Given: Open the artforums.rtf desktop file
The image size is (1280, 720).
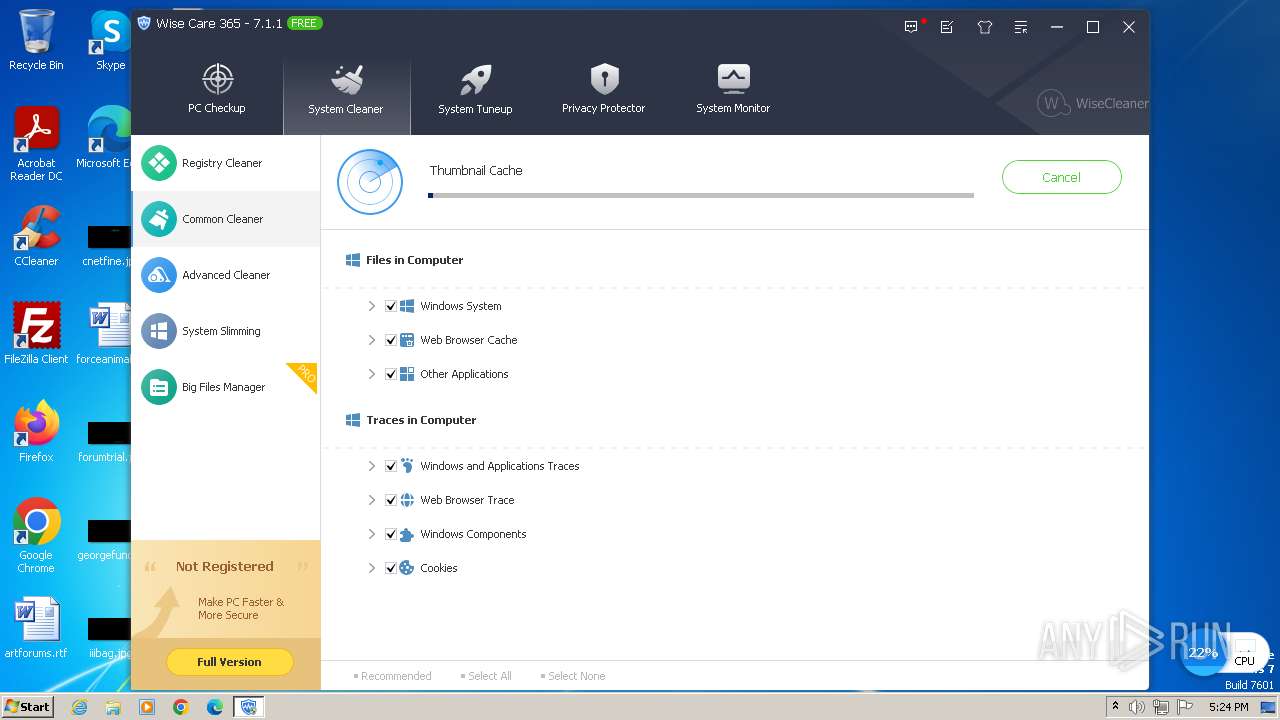Looking at the screenshot, I should 36,628.
